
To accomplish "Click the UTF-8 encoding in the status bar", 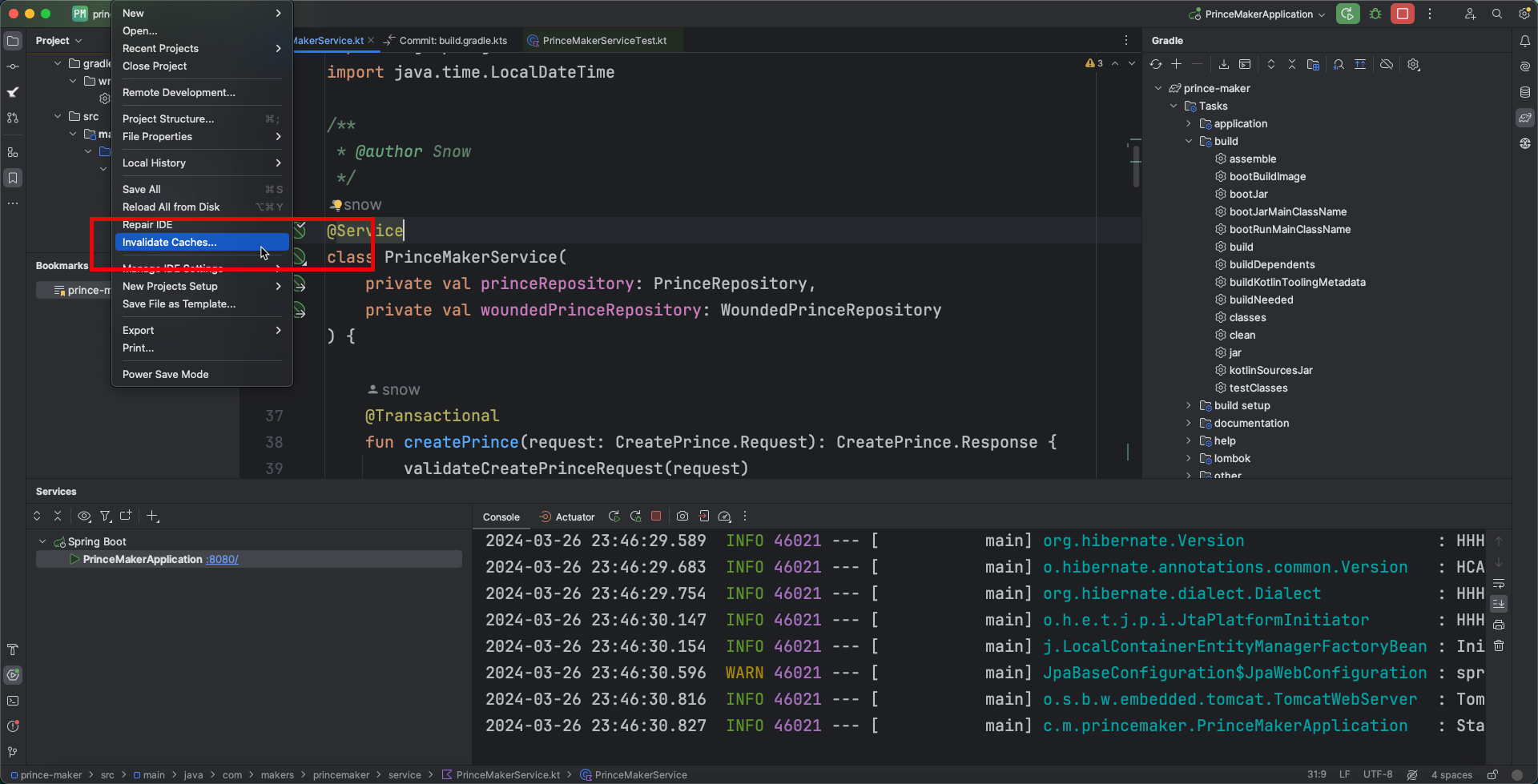I will pos(1378,774).
